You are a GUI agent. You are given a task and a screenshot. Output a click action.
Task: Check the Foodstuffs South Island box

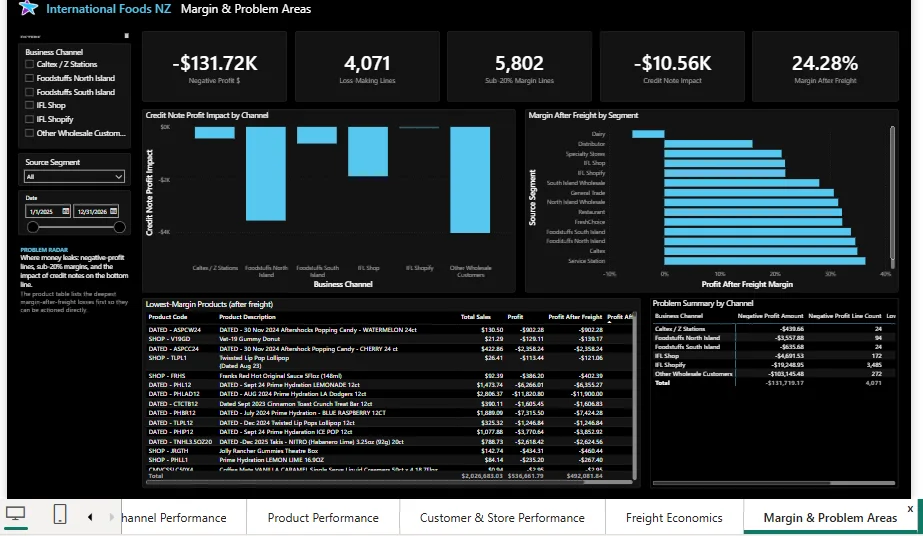29,92
